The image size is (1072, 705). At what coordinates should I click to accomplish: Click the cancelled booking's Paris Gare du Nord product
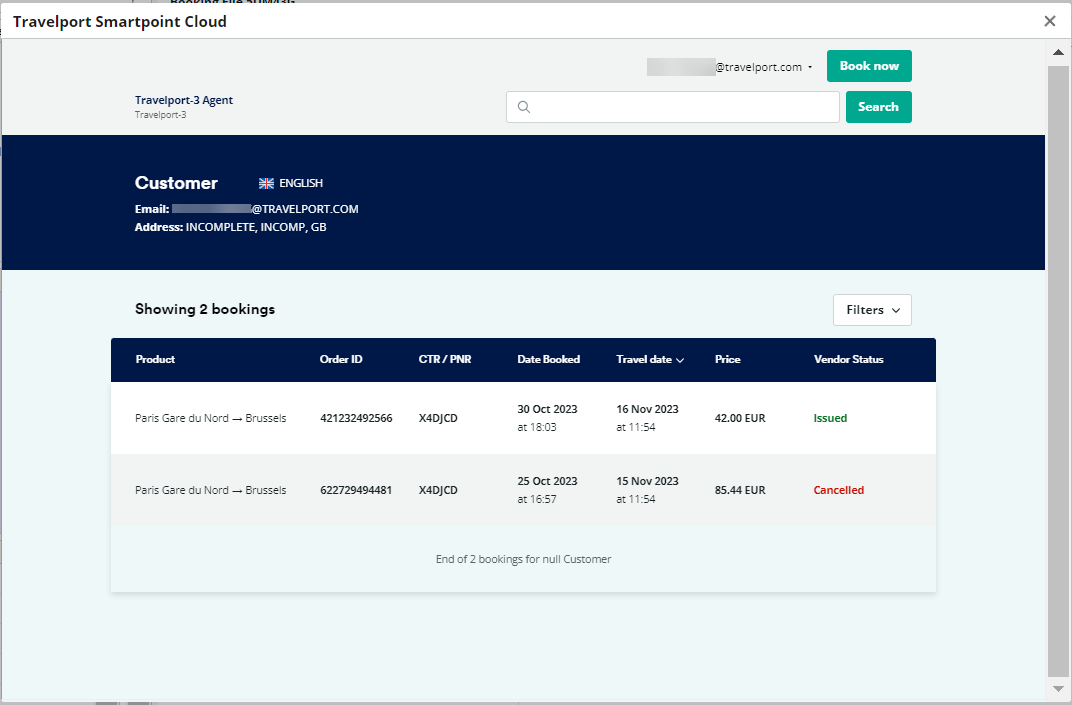click(211, 490)
